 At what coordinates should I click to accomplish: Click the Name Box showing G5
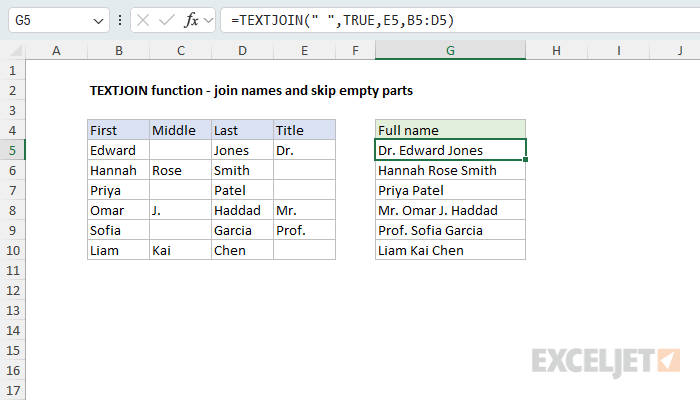tap(58, 20)
